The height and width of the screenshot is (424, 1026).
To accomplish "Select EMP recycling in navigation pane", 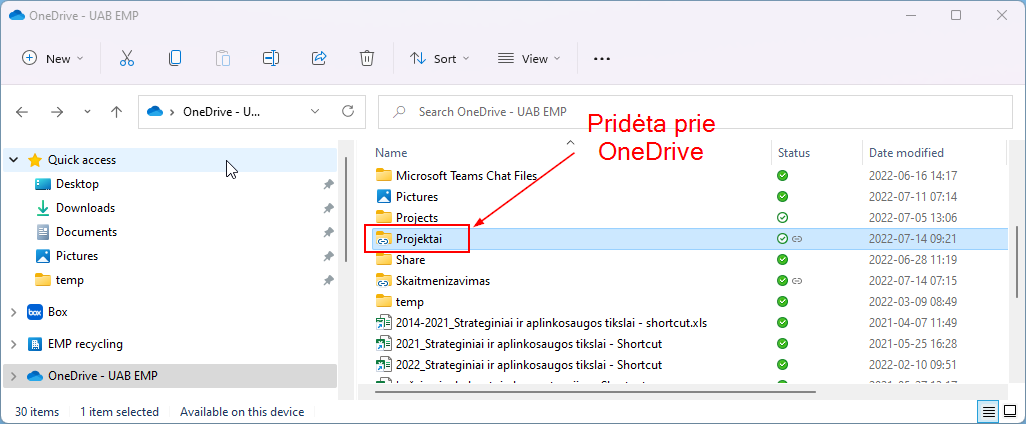I will coord(85,344).
